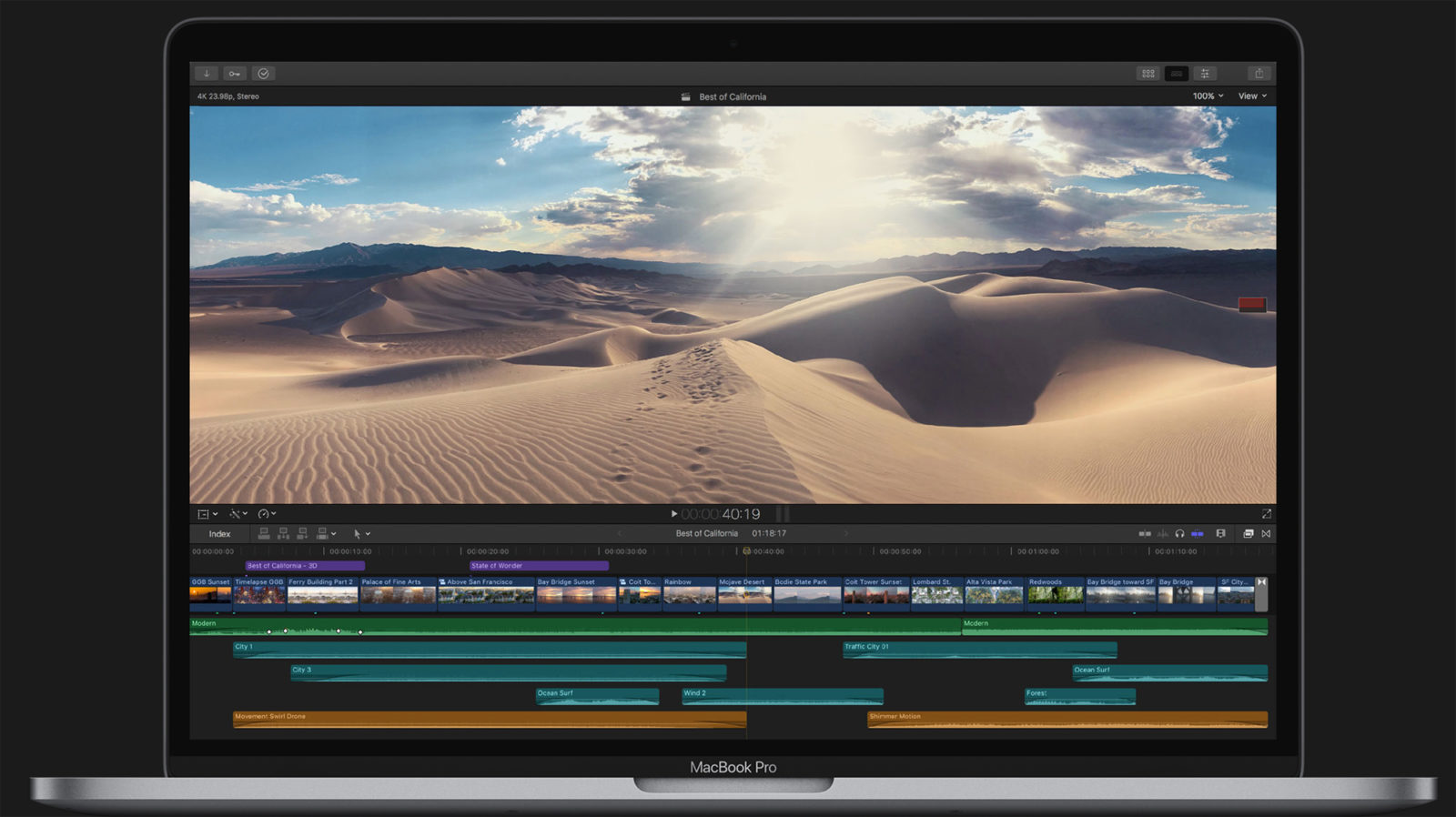Viewport: 1456px width, 817px height.
Task: Click the Overwrite clip edit icon
Action: pyautogui.click(x=321, y=533)
